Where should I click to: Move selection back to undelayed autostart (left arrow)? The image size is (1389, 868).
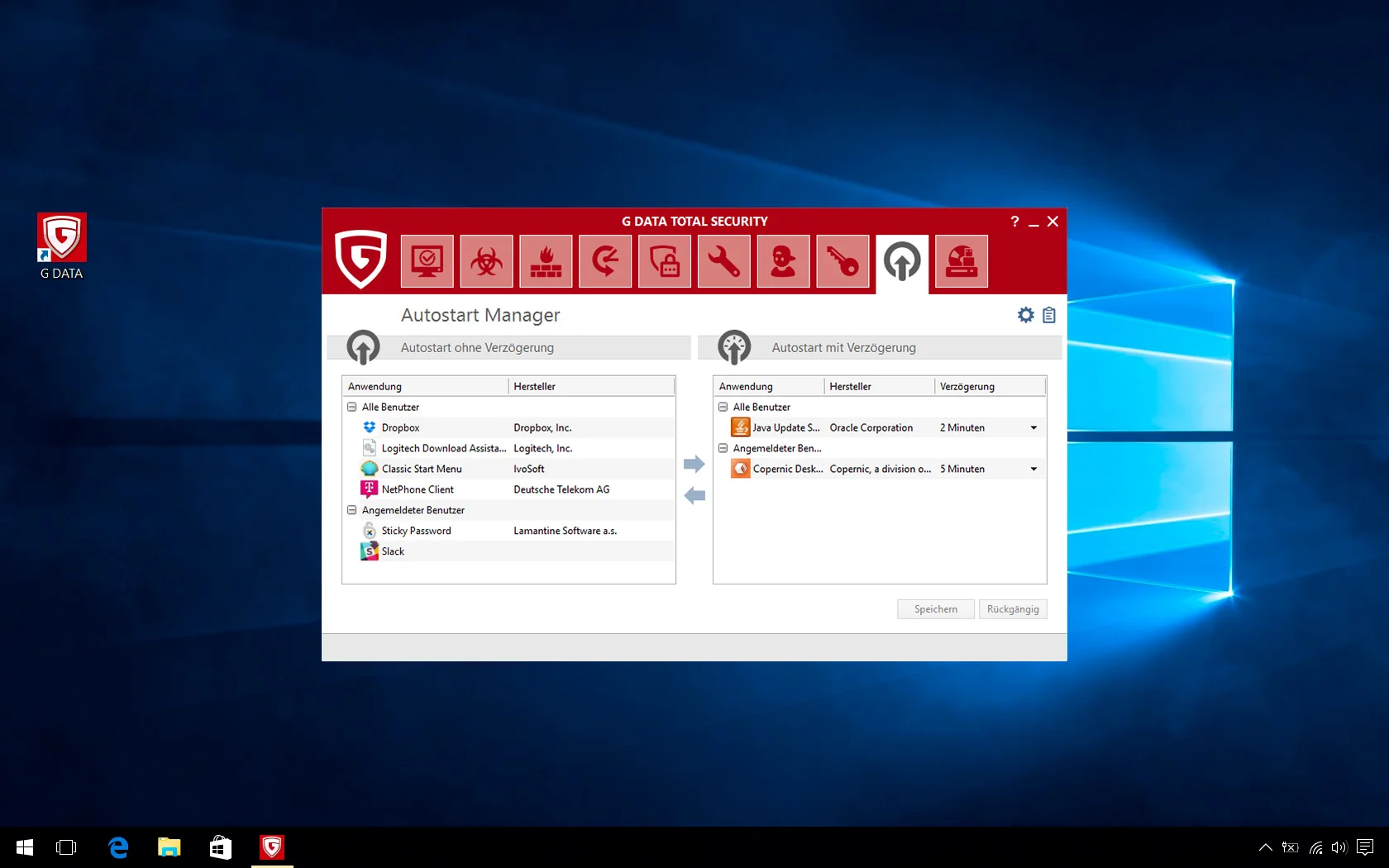pos(694,496)
